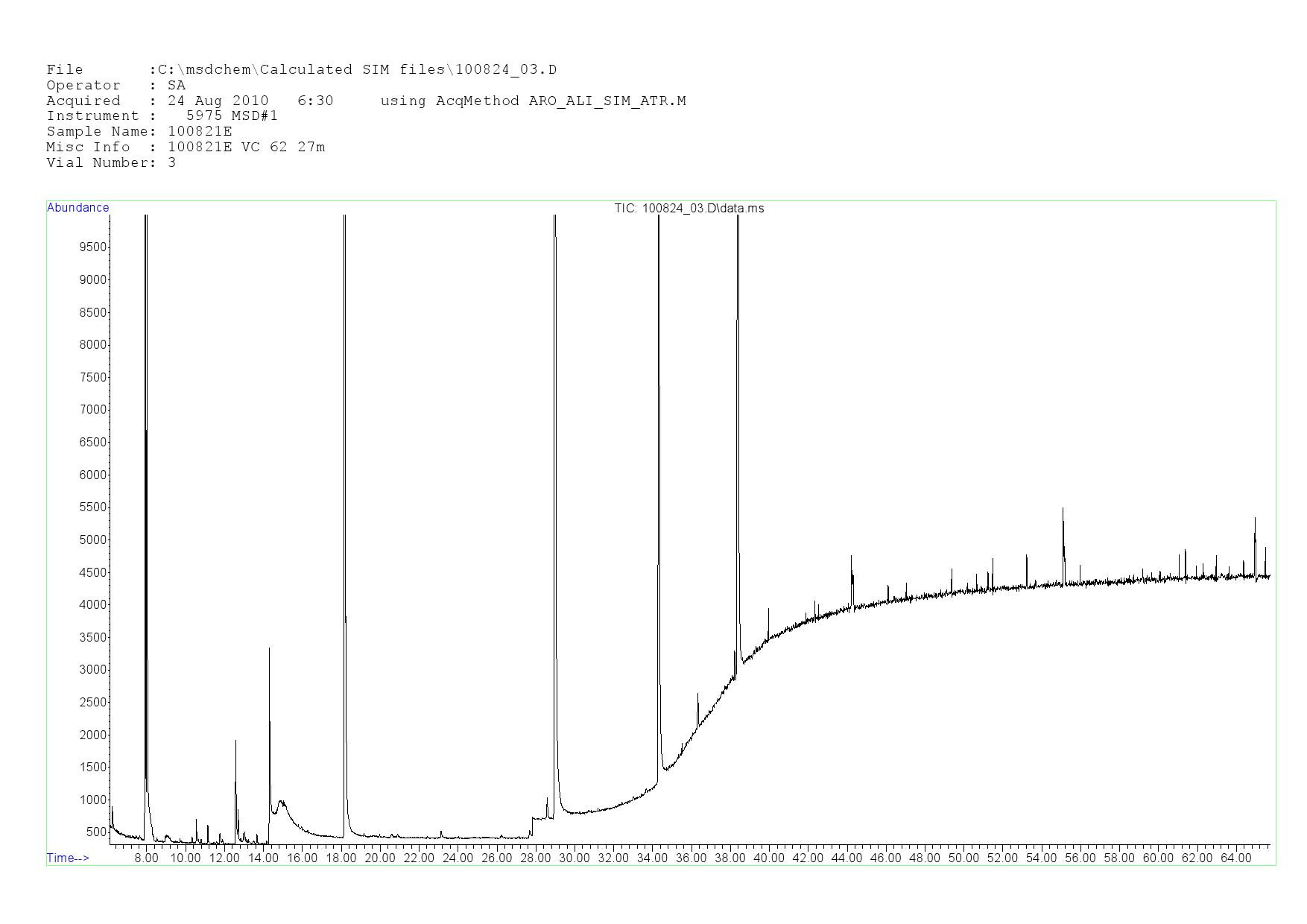
Task: Click the peak apex near 55 minutes
Action: click(1063, 509)
